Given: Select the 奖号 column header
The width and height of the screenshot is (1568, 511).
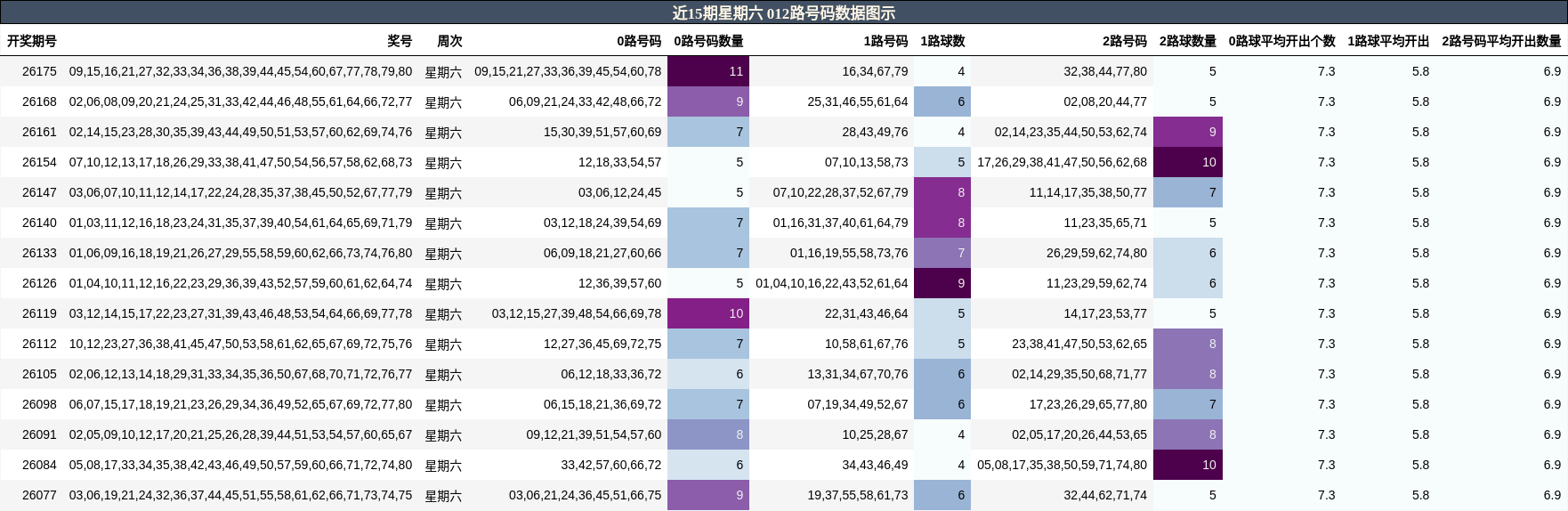Looking at the screenshot, I should [400, 41].
